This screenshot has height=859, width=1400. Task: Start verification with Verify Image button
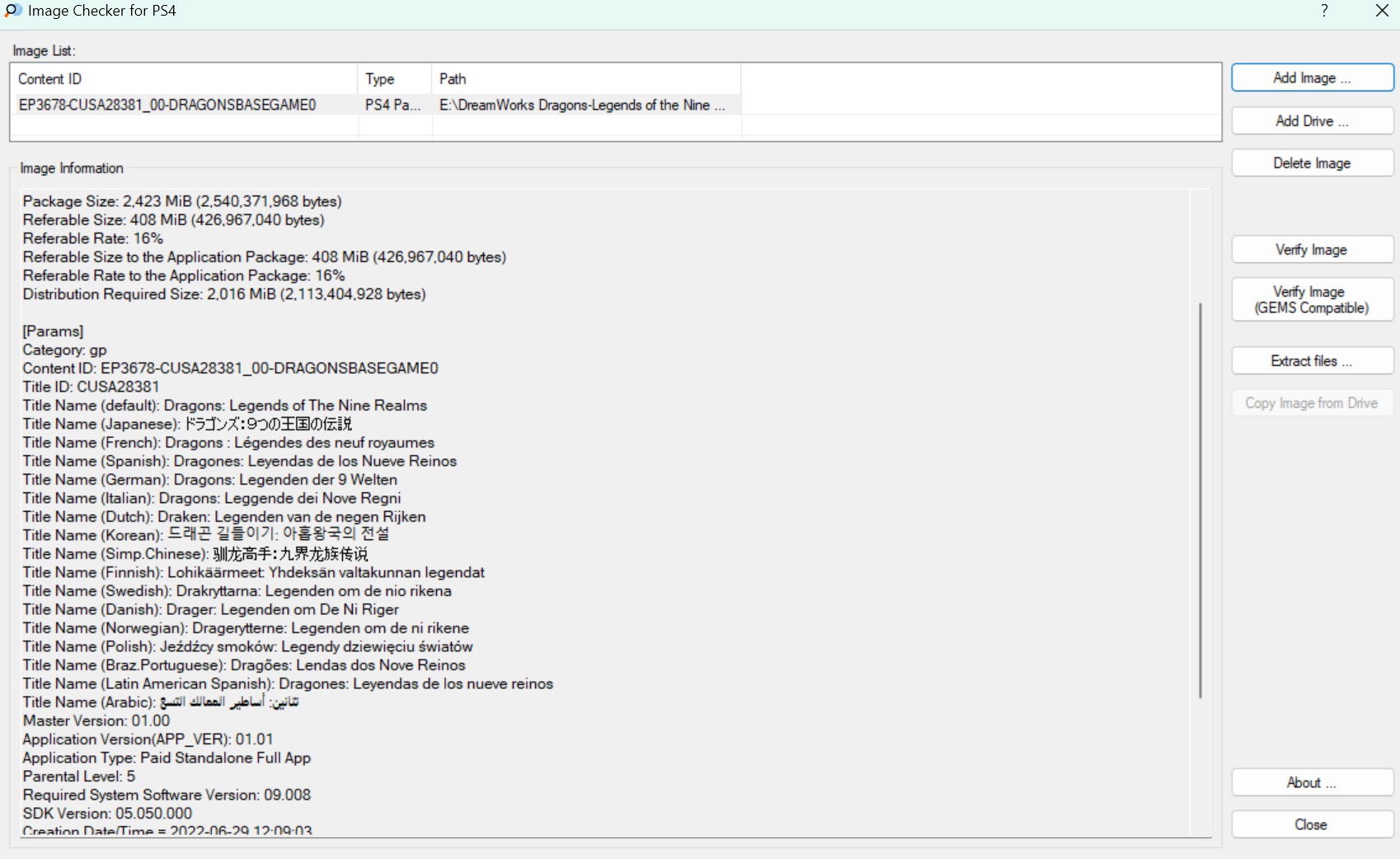[1312, 250]
